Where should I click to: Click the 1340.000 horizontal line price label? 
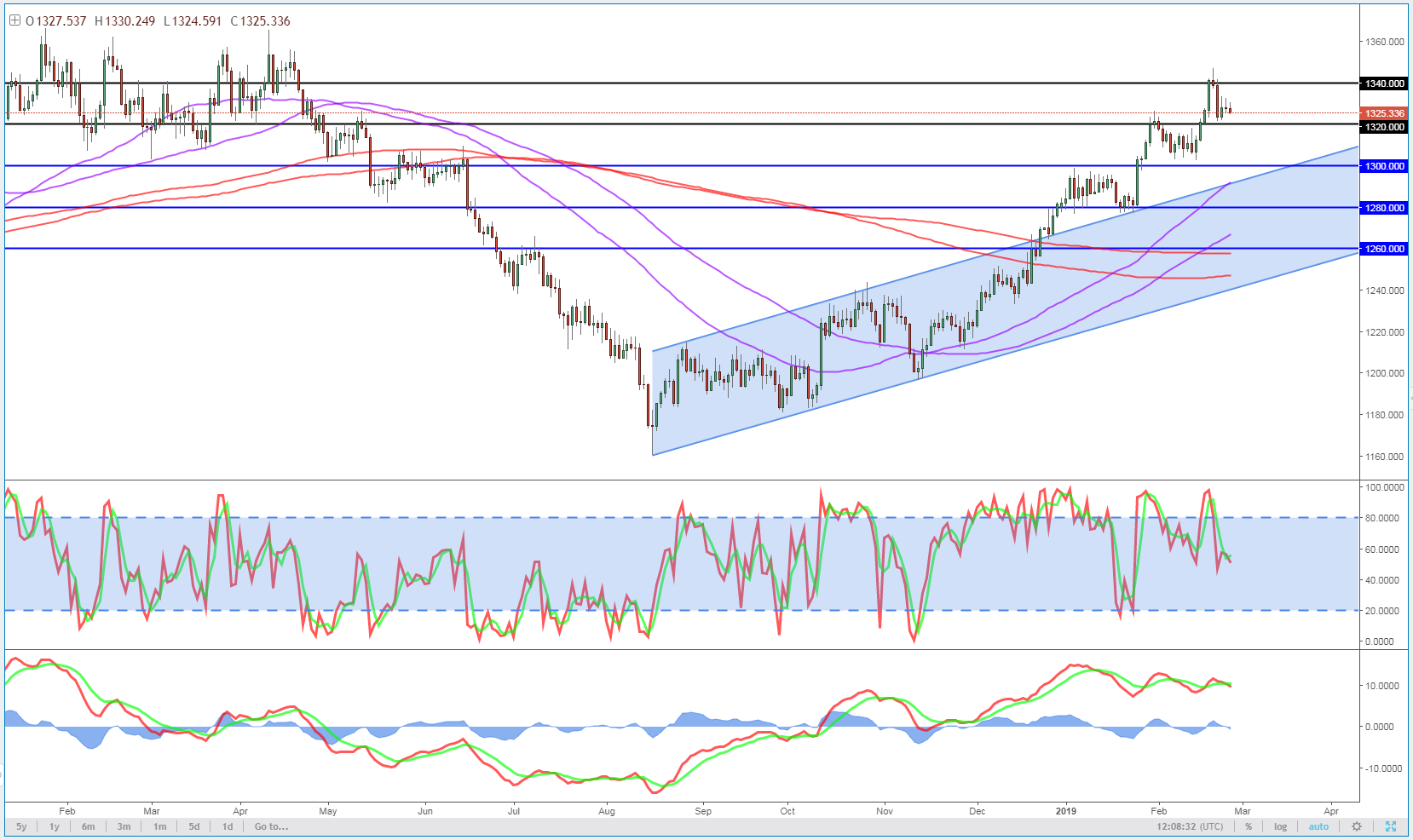pos(1384,83)
